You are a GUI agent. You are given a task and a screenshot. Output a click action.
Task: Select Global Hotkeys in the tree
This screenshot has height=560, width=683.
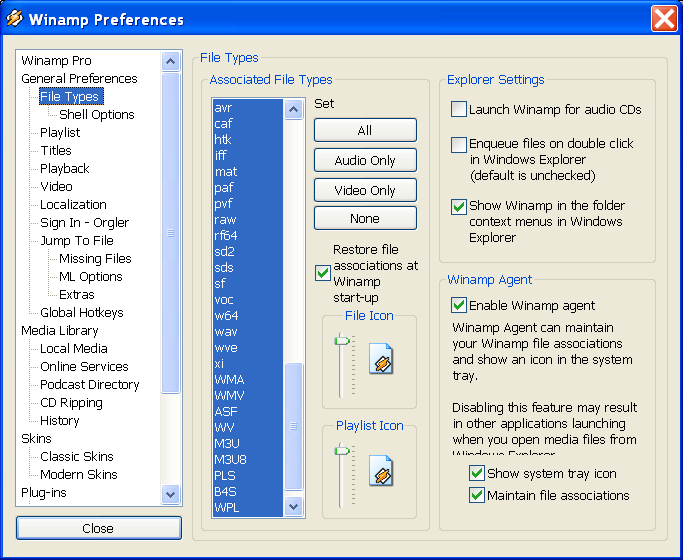pos(81,312)
